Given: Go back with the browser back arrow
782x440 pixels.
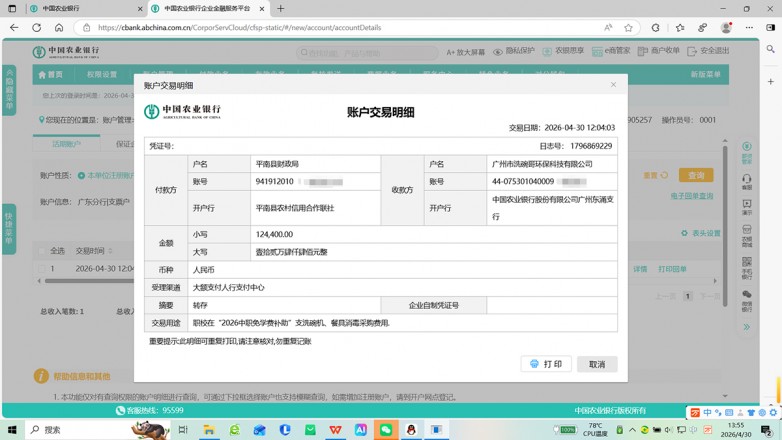Looking at the screenshot, I should click(x=14, y=28).
